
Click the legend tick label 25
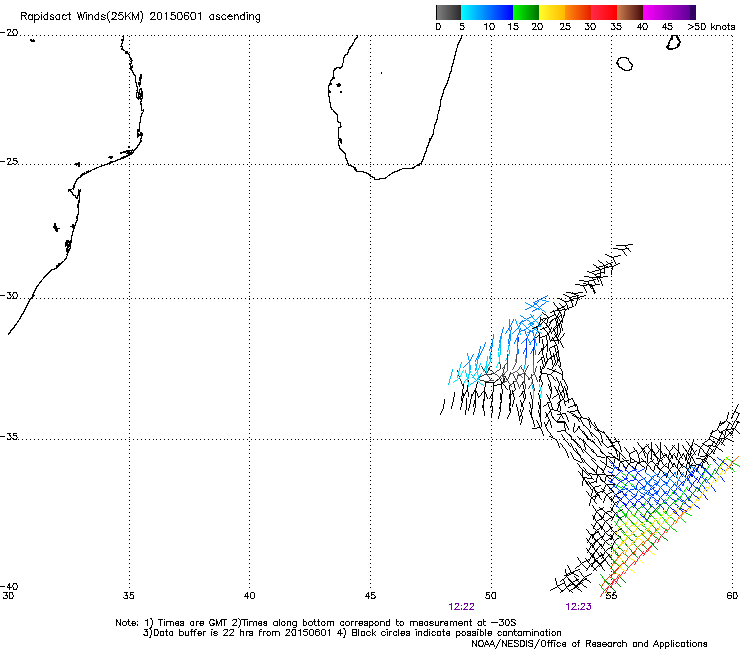pos(565,27)
